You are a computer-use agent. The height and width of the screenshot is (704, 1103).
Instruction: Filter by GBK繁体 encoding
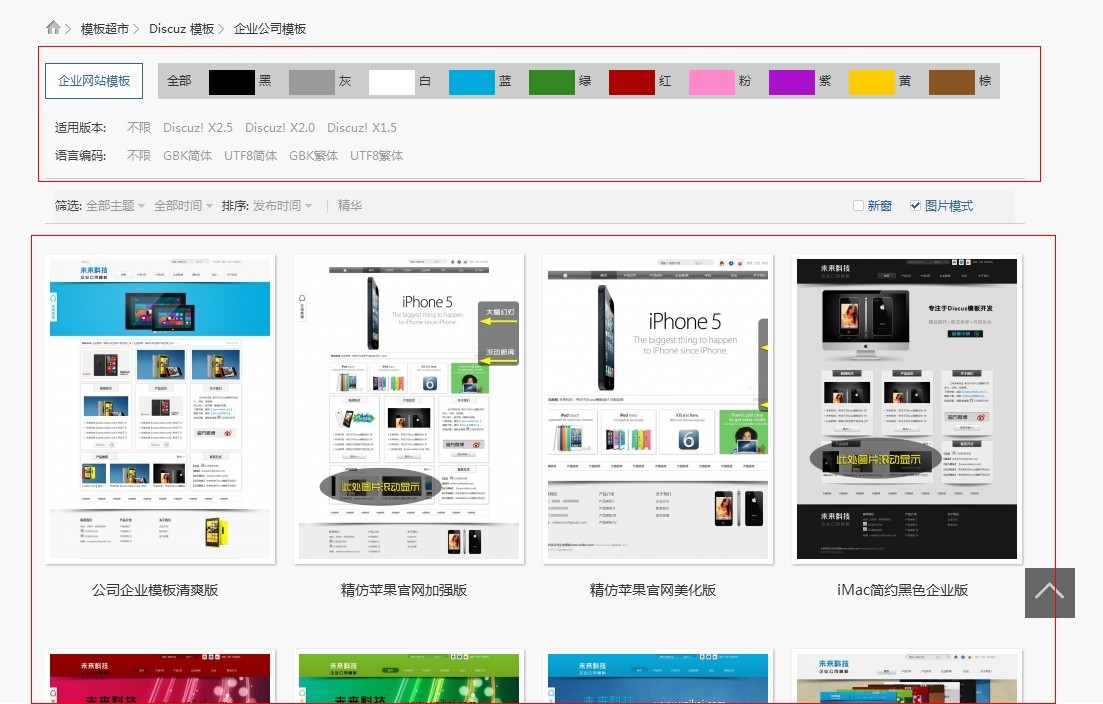coord(313,155)
